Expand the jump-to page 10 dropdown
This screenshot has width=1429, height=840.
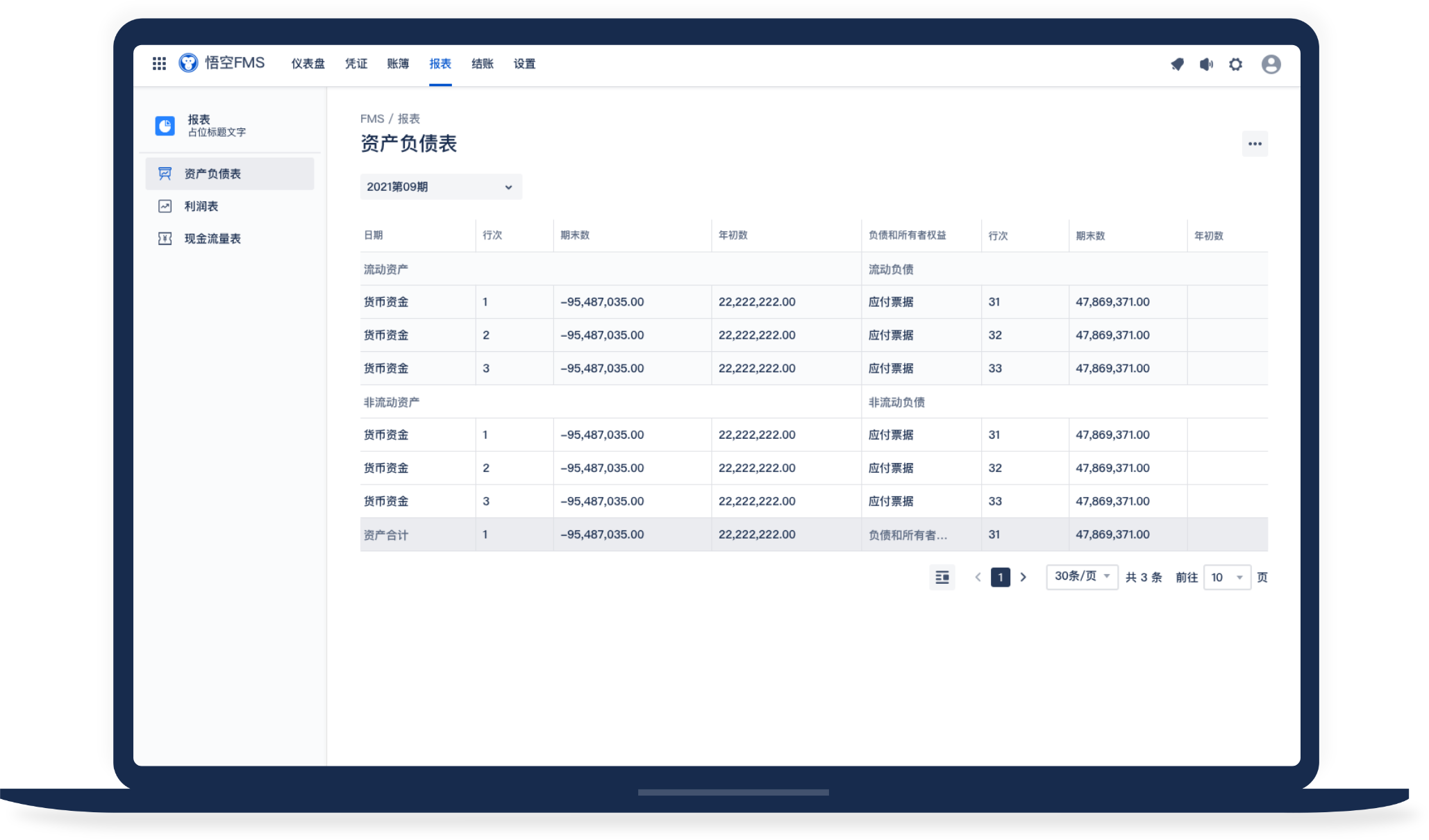coord(1226,578)
